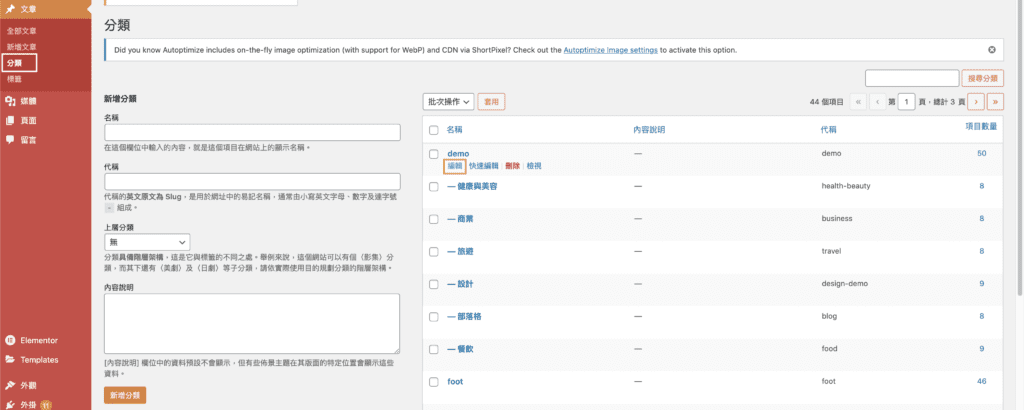
Task: Sort by the 代稱 column header
Action: pyautogui.click(x=829, y=130)
